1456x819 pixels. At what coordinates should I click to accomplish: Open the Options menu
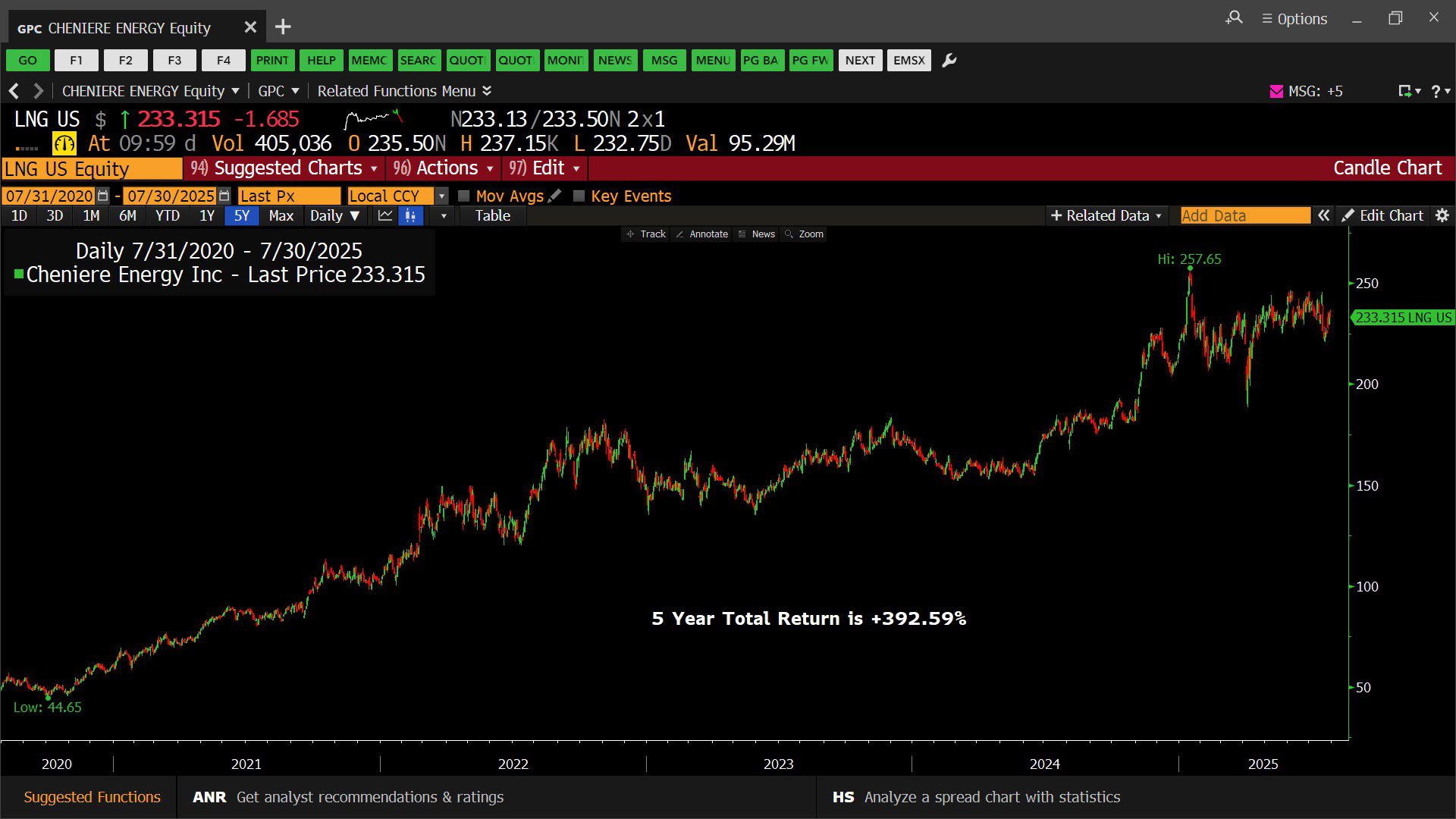click(1294, 19)
